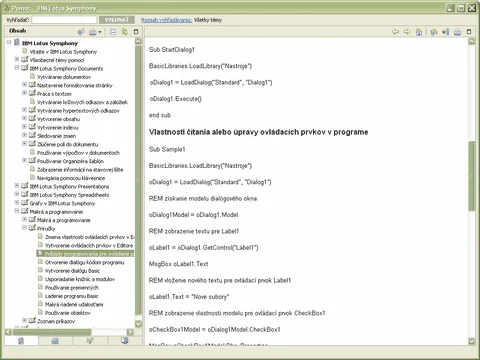This screenshot has height=360, width=480.
Task: Maximize the content pane
Action: coord(469,32)
